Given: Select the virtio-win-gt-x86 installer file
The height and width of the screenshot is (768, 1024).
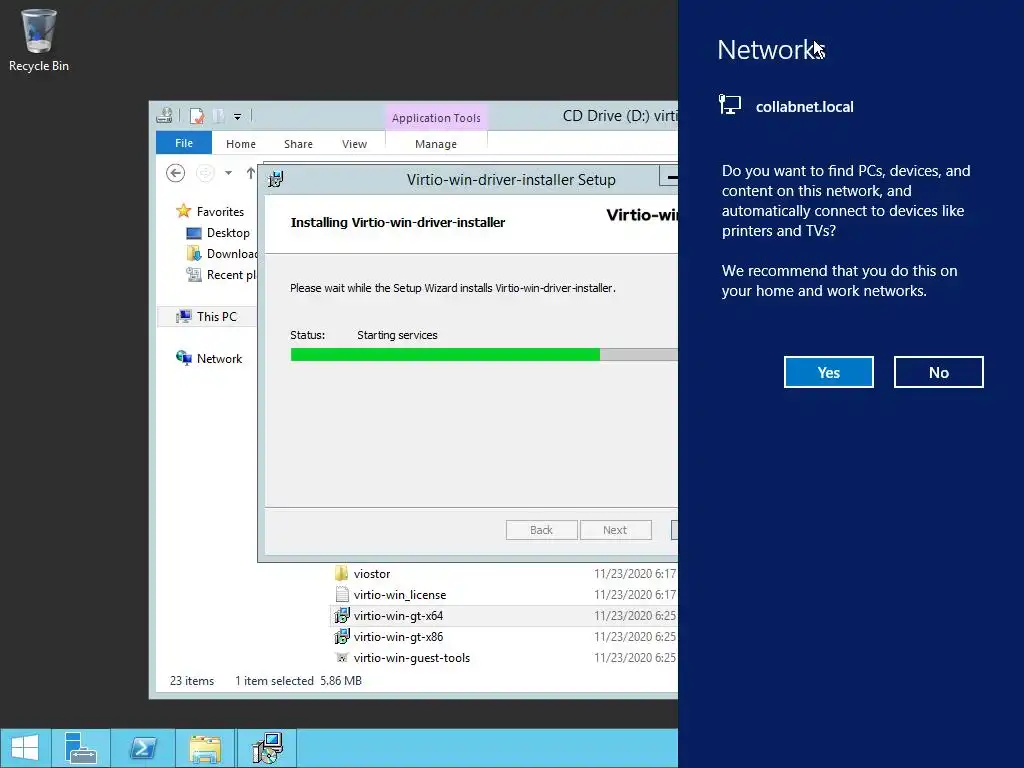Looking at the screenshot, I should point(398,637).
